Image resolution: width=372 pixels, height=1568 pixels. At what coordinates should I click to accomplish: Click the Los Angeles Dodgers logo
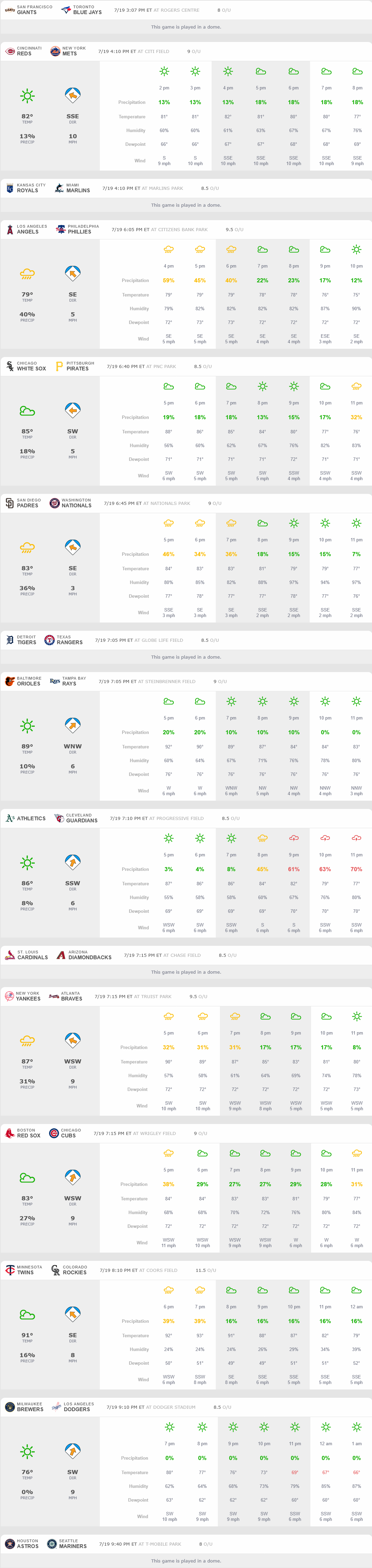point(57,1407)
